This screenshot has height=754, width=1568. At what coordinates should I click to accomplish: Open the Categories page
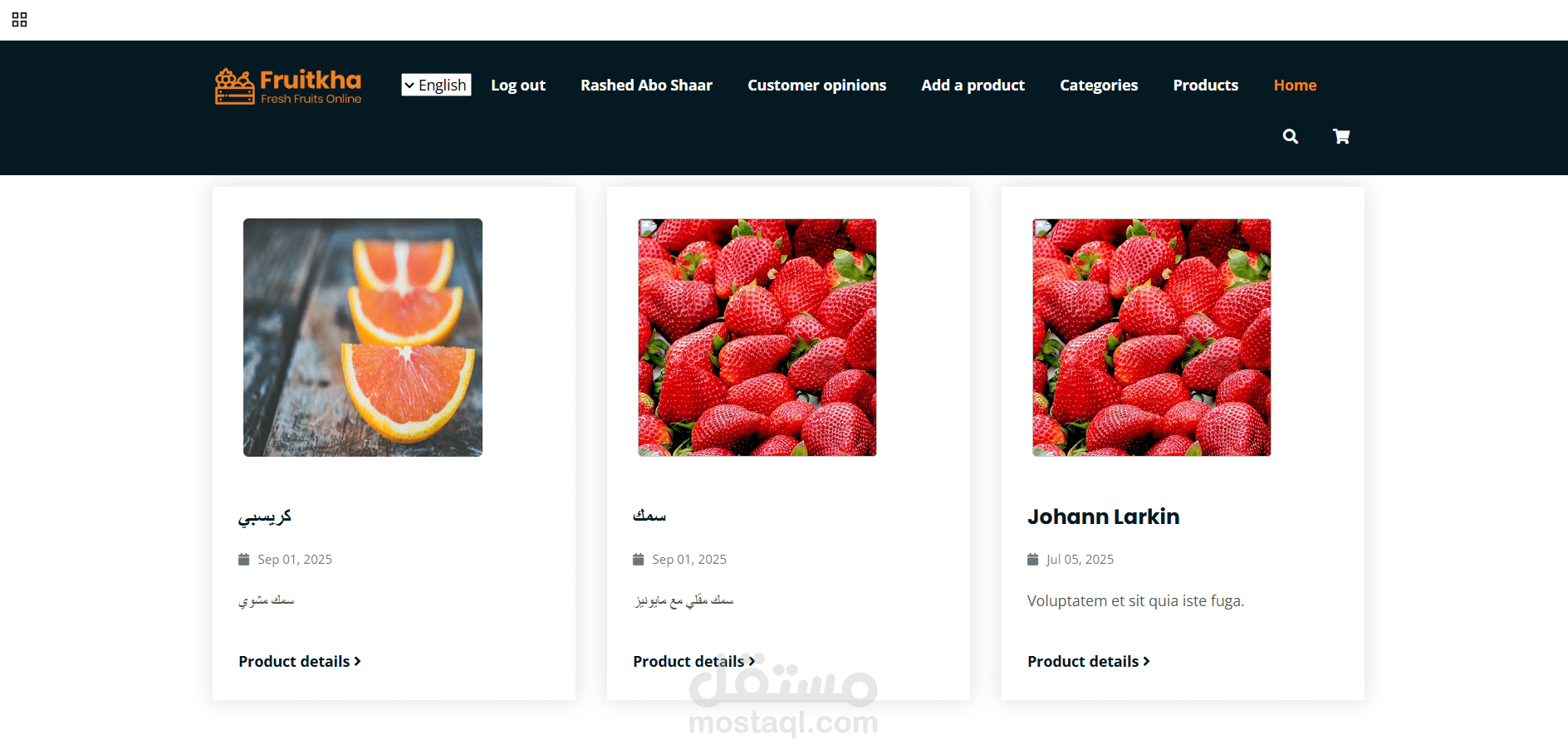[x=1099, y=85]
